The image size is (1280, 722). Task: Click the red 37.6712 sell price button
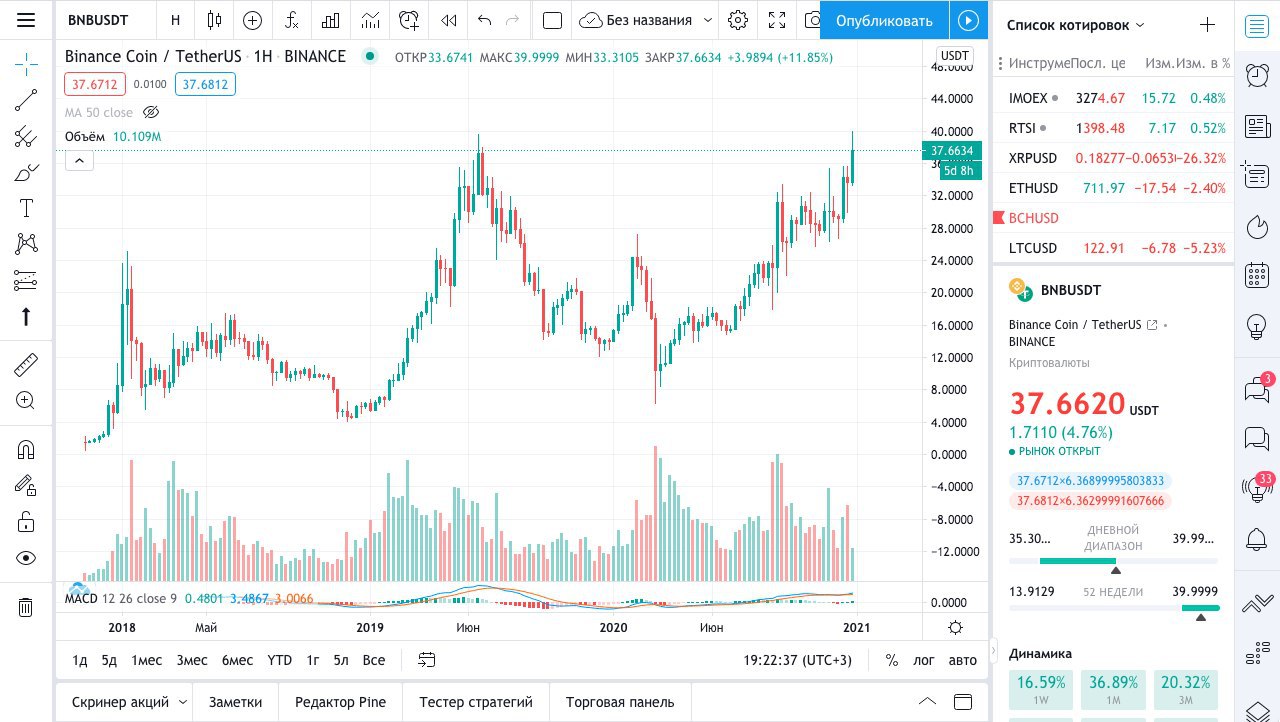[93, 84]
